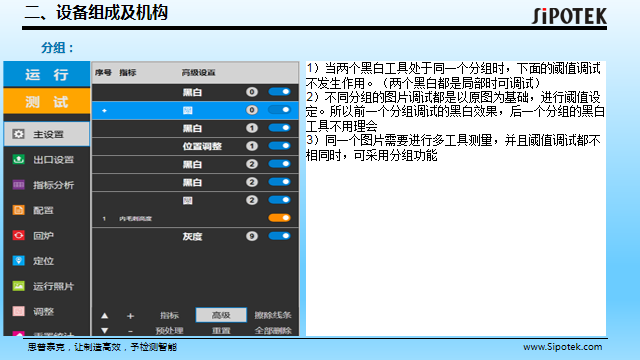Viewport: 640px width, 360px height.
Task: Click group badge 9 on 灰度 row
Action: (252, 236)
